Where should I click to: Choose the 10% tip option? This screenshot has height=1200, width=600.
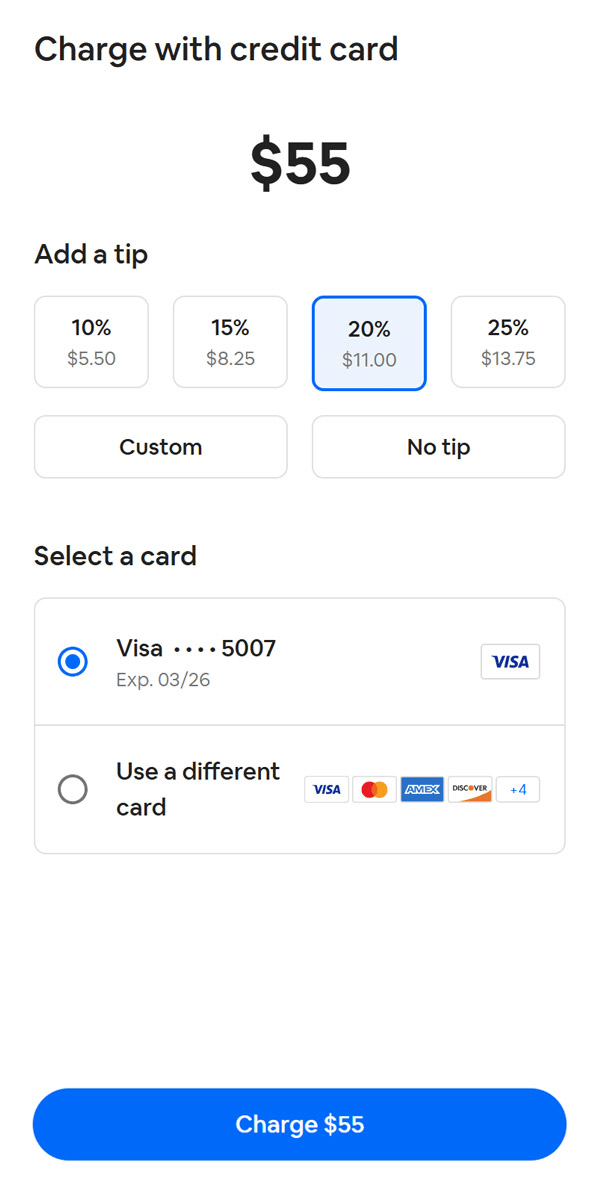coord(91,342)
